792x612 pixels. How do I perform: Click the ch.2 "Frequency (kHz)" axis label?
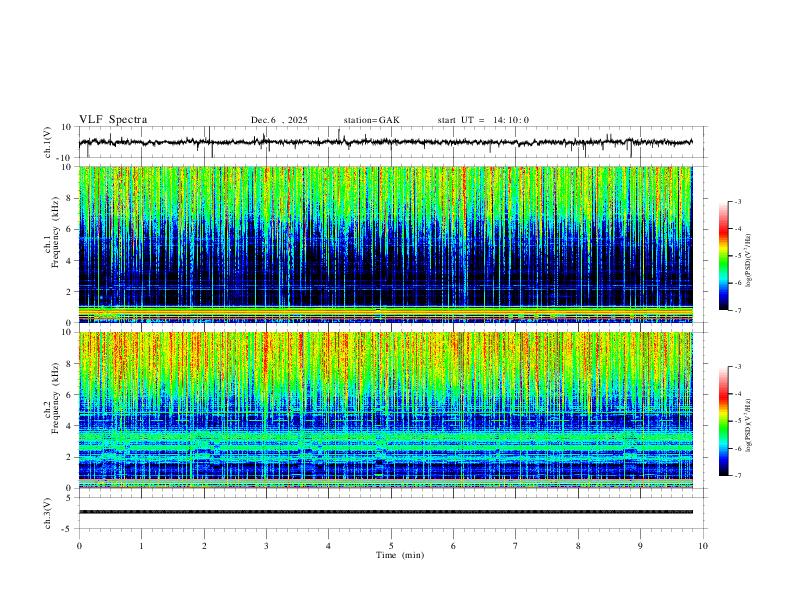pos(55,398)
